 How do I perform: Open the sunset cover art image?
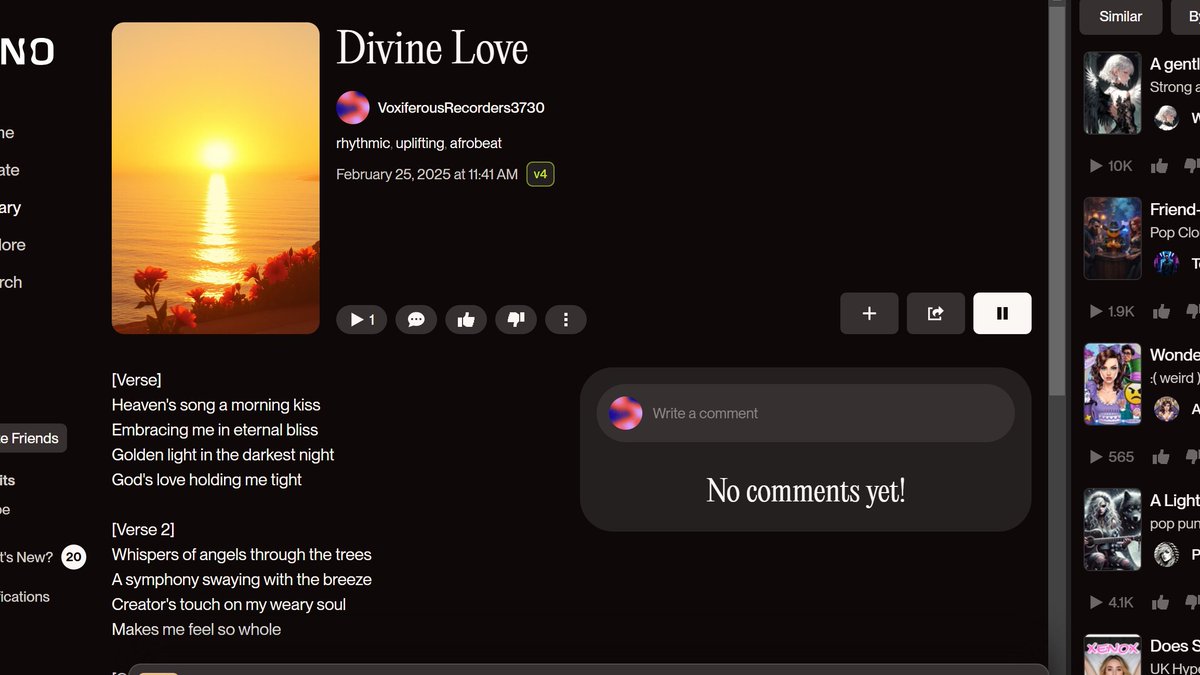point(216,178)
